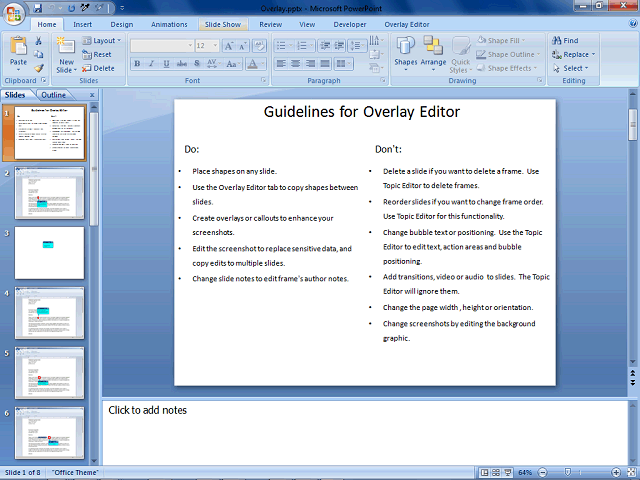640x480 pixels.
Task: Click the Copy icon
Action: coord(38,54)
